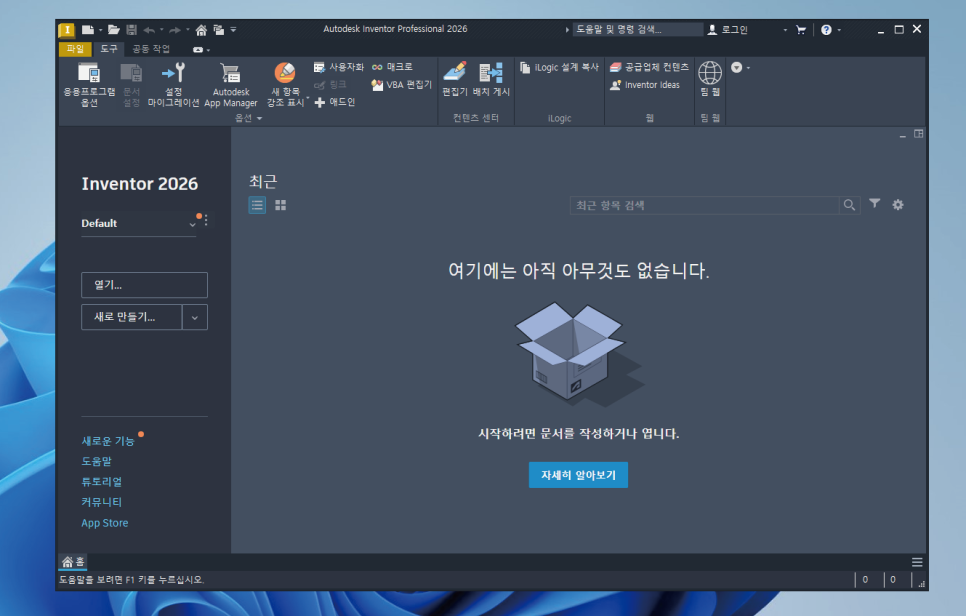Open the Autodesk App Store cart icon

[x=801, y=30]
